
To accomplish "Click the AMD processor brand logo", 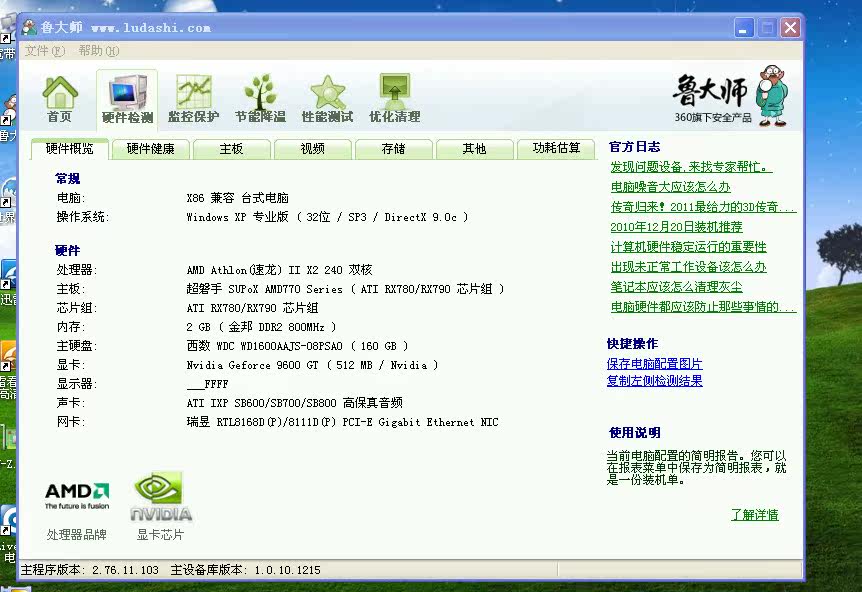I will coord(76,496).
